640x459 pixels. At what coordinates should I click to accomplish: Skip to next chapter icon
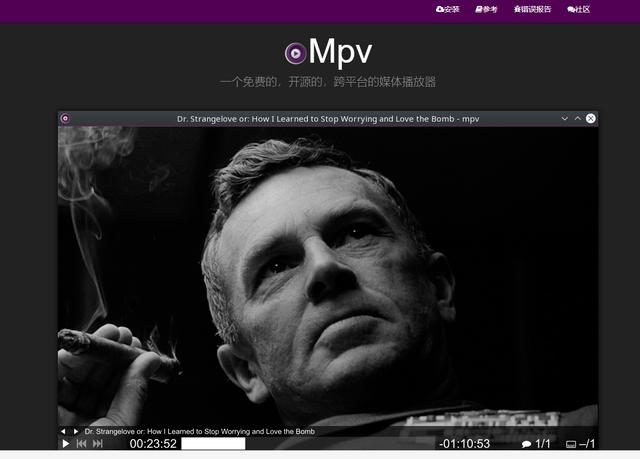pyautogui.click(x=98, y=443)
